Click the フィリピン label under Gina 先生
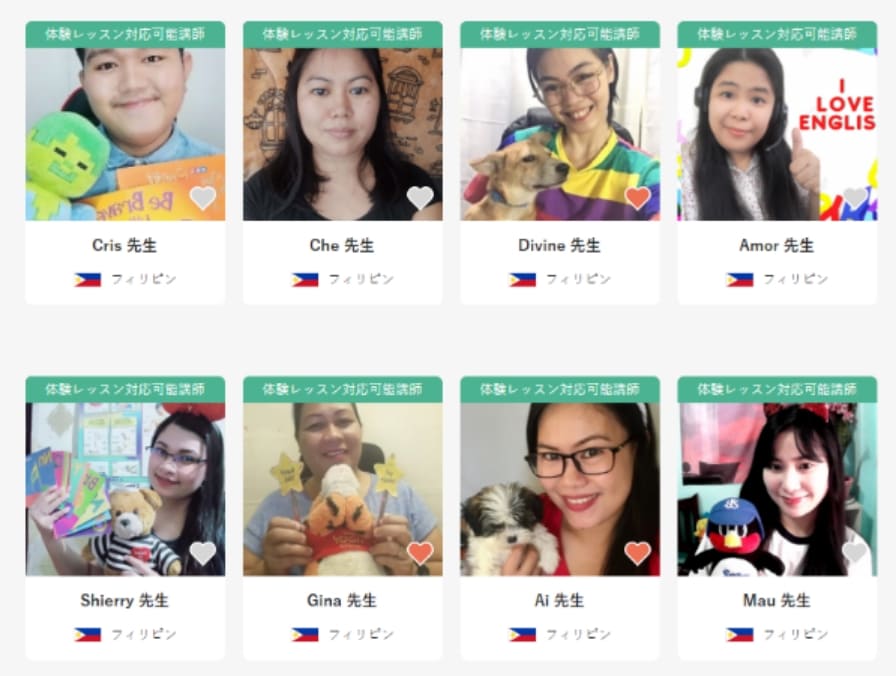896x676 pixels. point(361,634)
